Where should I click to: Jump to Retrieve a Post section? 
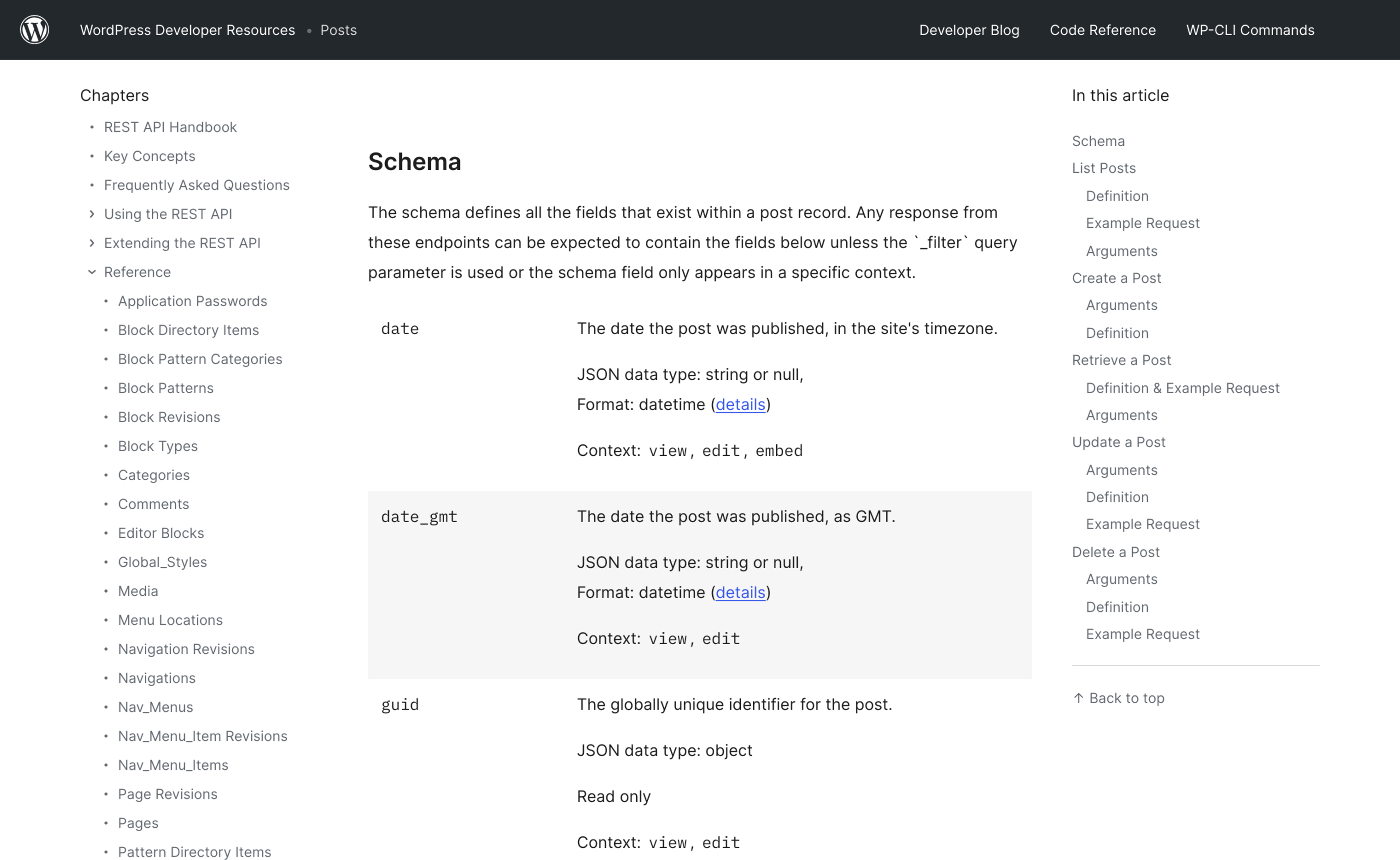click(1121, 360)
